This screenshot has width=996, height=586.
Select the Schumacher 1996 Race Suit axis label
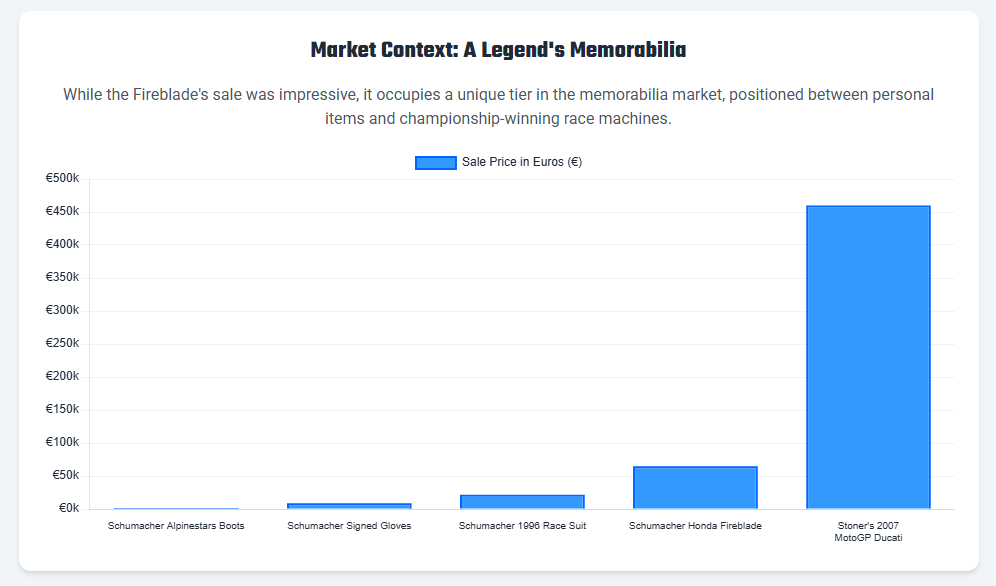coord(522,525)
